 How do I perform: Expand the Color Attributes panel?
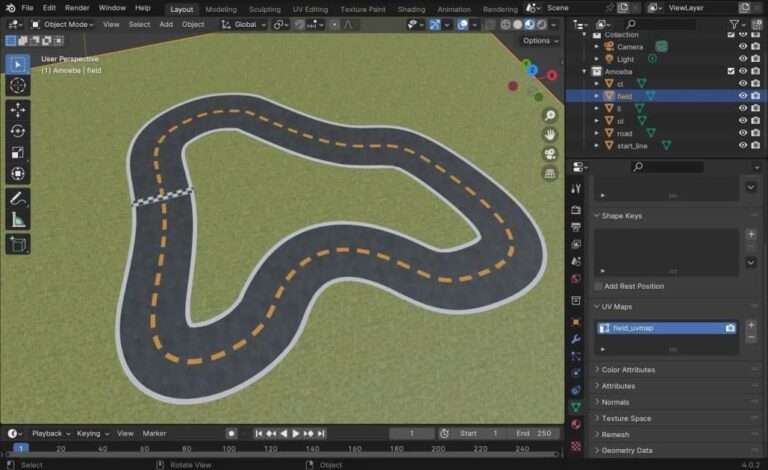(628, 370)
